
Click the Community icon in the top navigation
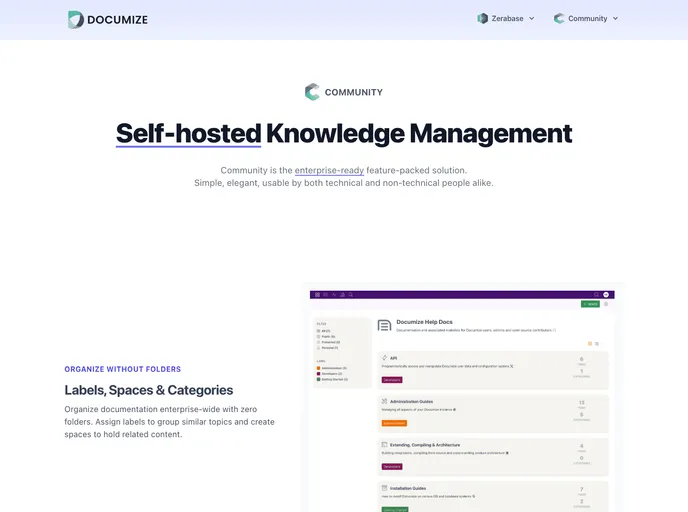(x=559, y=18)
